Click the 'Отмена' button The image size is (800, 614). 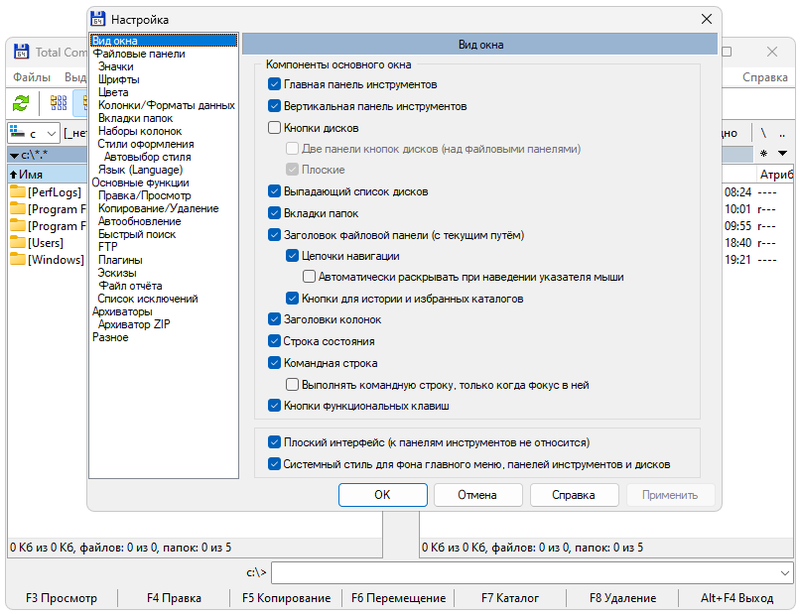[478, 495]
